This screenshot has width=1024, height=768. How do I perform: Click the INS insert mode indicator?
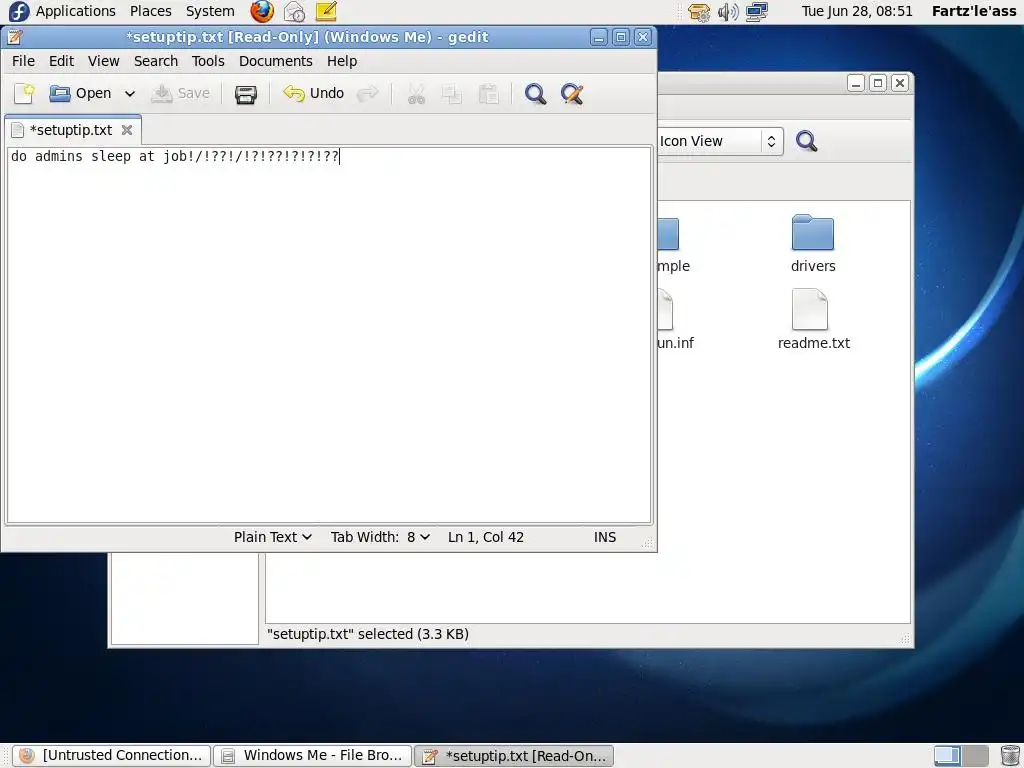pyautogui.click(x=605, y=537)
